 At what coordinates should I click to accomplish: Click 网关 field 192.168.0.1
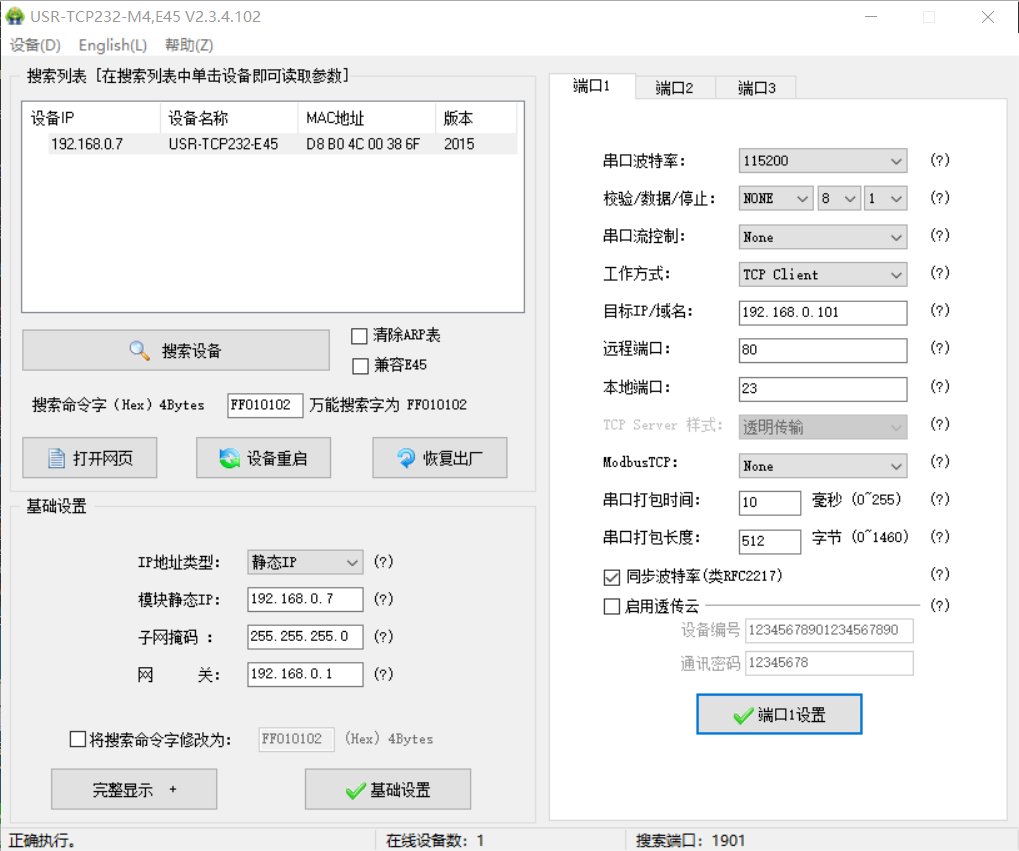coord(305,674)
